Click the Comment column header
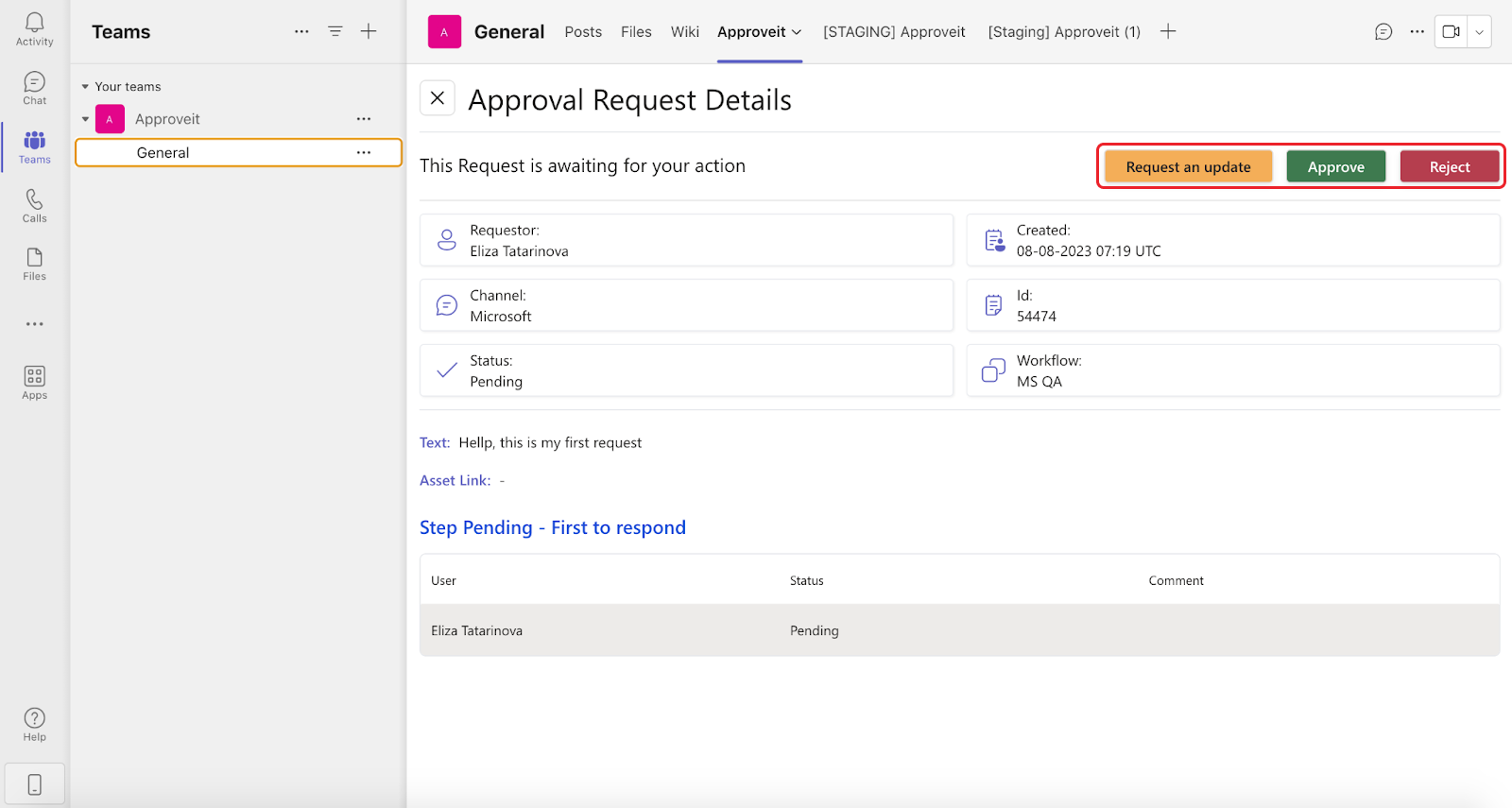This screenshot has height=808, width=1512. click(x=1176, y=580)
